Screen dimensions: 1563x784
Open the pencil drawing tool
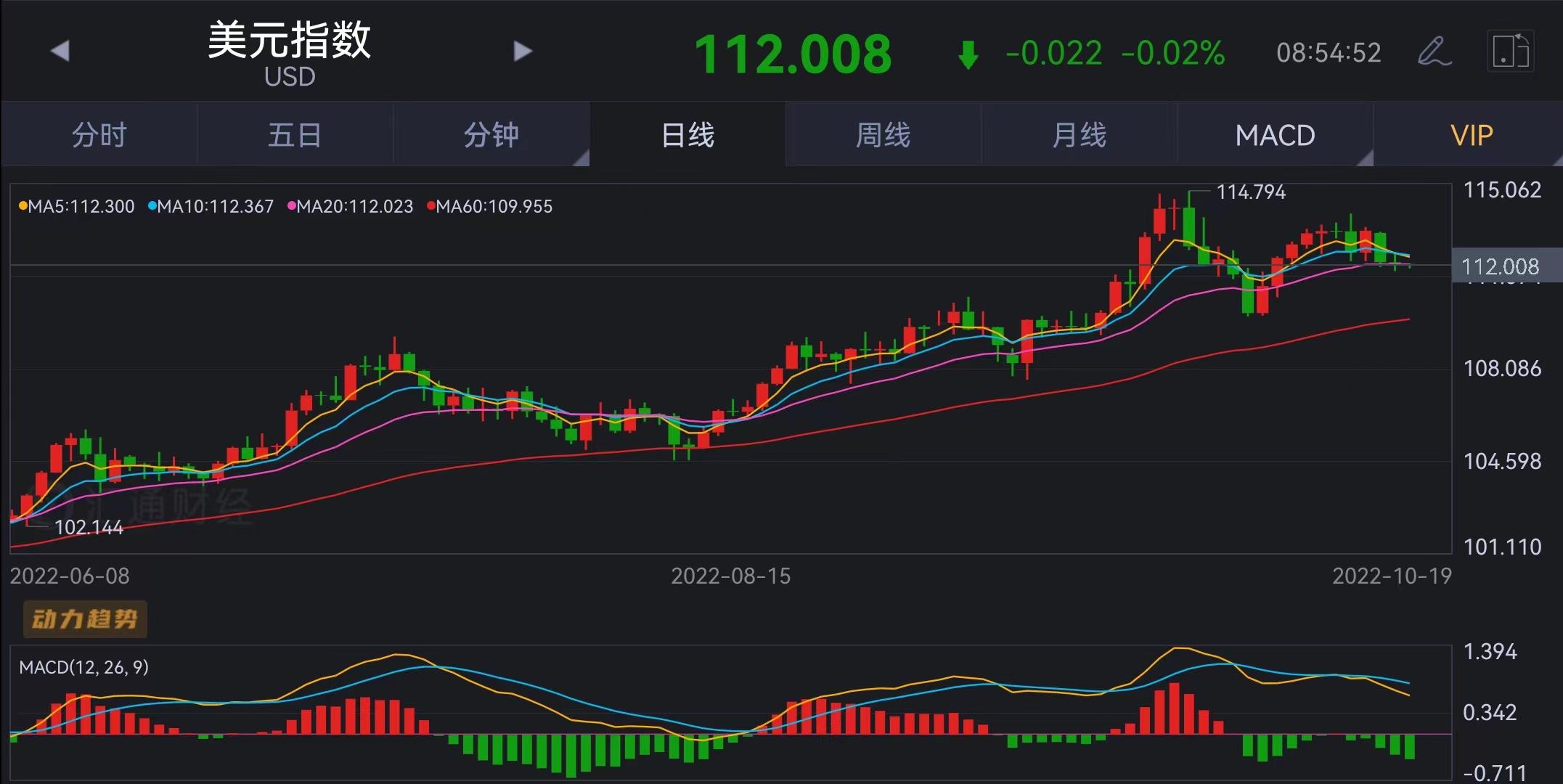[1434, 52]
